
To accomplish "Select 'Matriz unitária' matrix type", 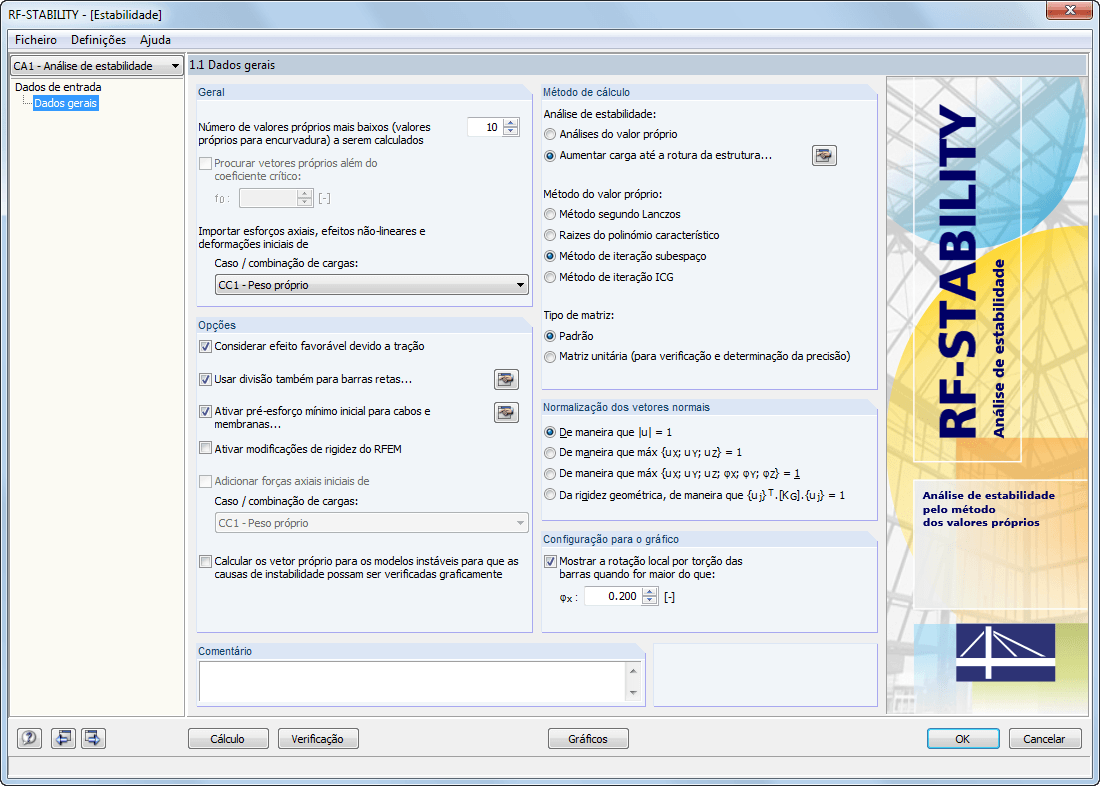I will click(551, 357).
